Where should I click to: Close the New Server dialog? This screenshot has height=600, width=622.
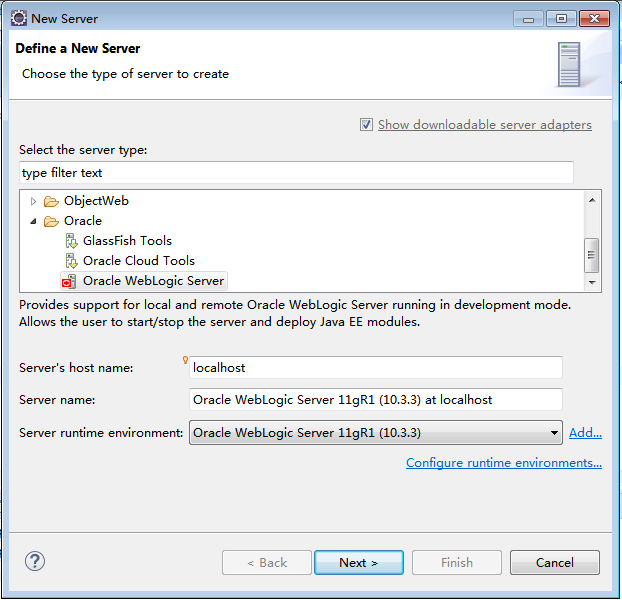click(594, 19)
